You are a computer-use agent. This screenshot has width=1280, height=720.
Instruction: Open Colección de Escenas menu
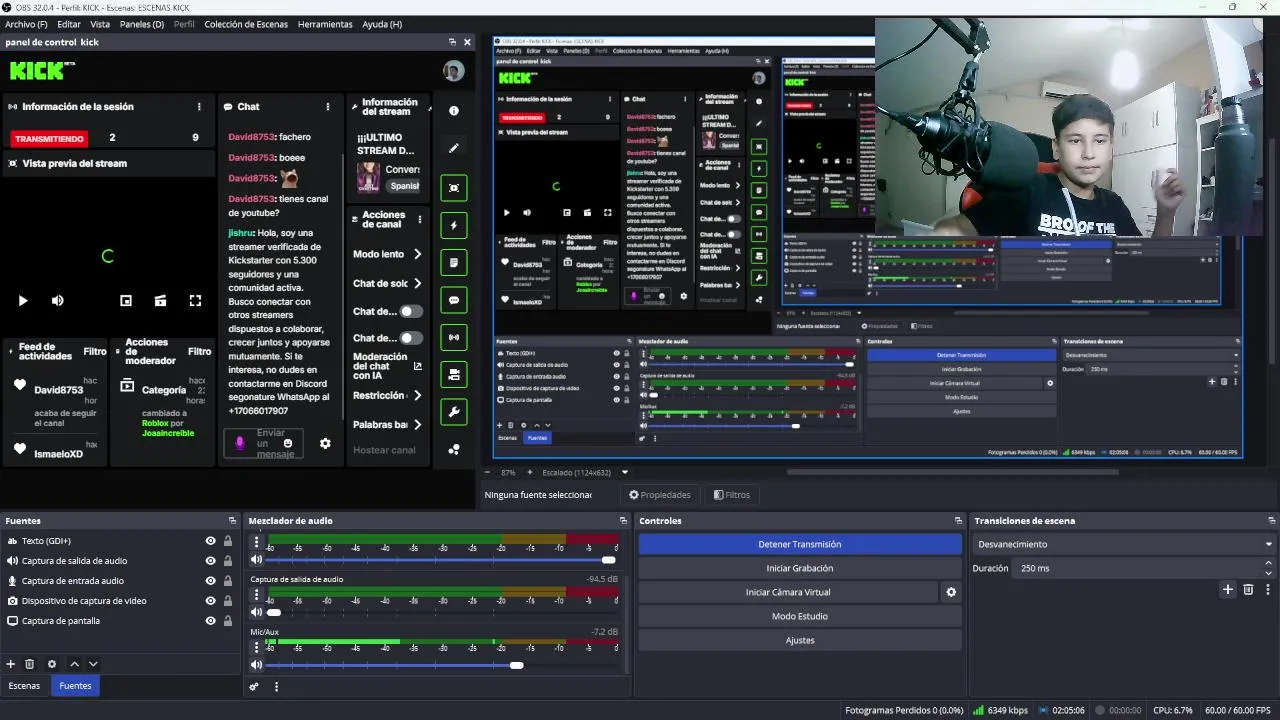[246, 24]
